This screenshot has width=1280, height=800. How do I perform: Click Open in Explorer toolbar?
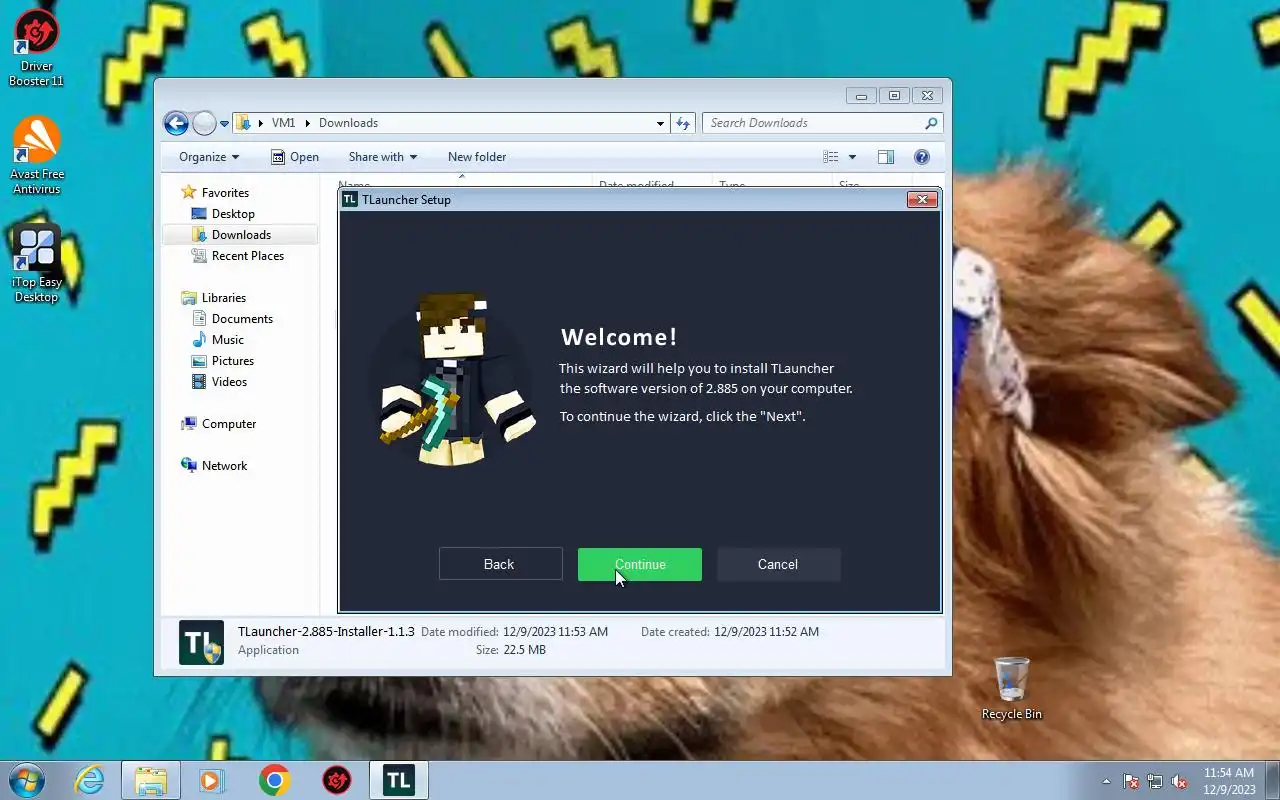pos(295,157)
